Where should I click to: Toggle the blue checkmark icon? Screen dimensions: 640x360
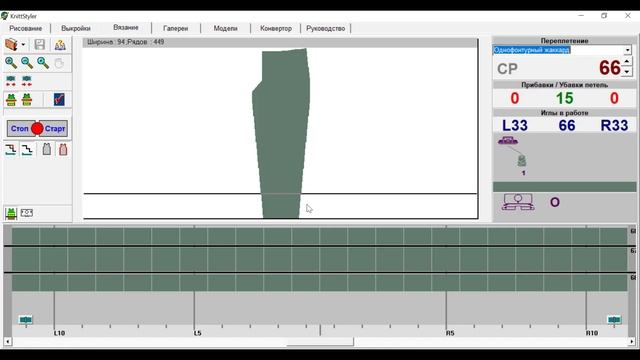[59, 99]
